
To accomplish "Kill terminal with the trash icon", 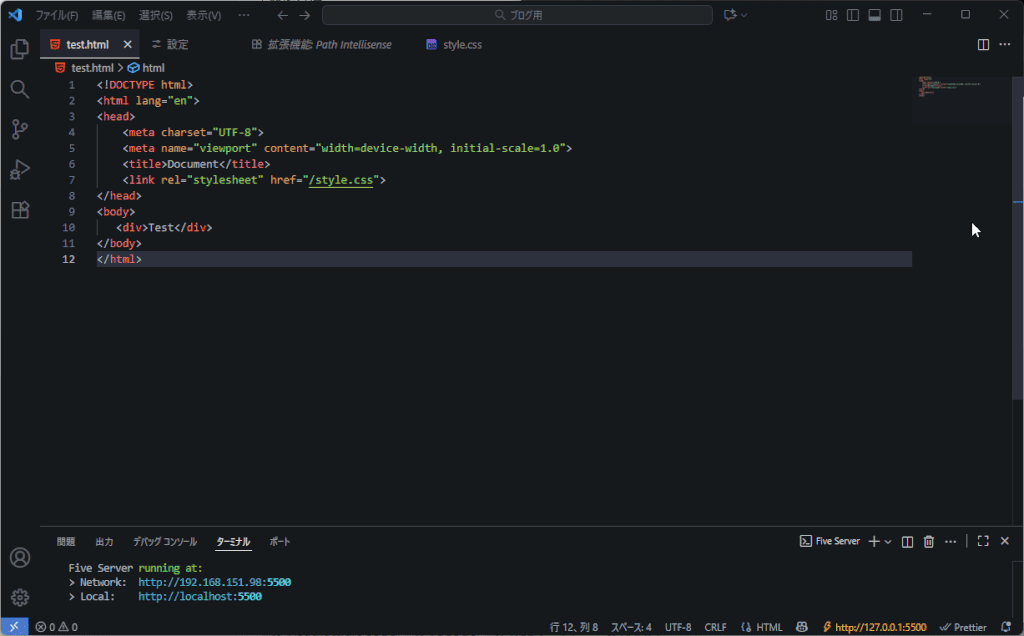I will (x=929, y=541).
